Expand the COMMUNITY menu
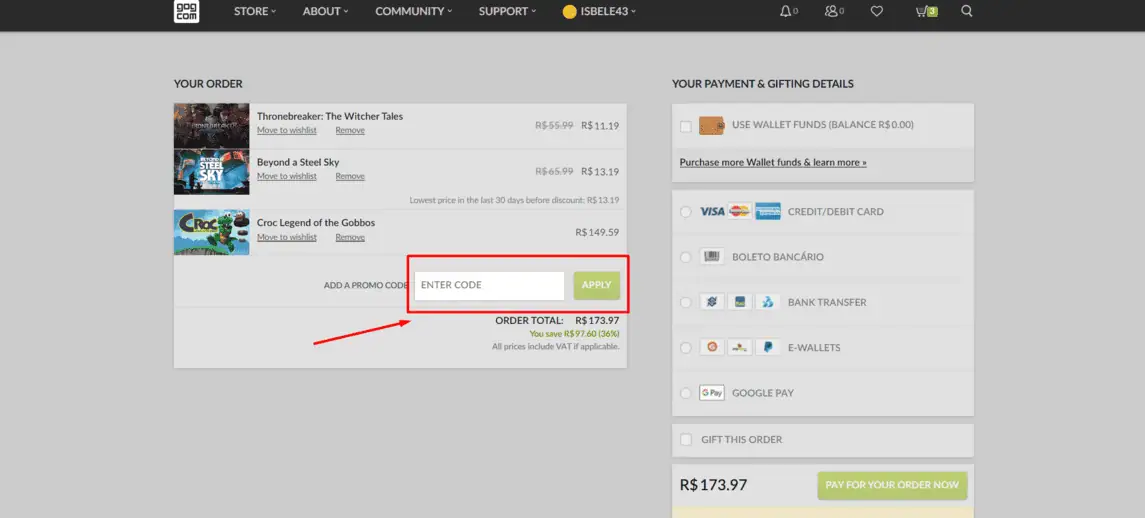1145x518 pixels. [x=413, y=11]
